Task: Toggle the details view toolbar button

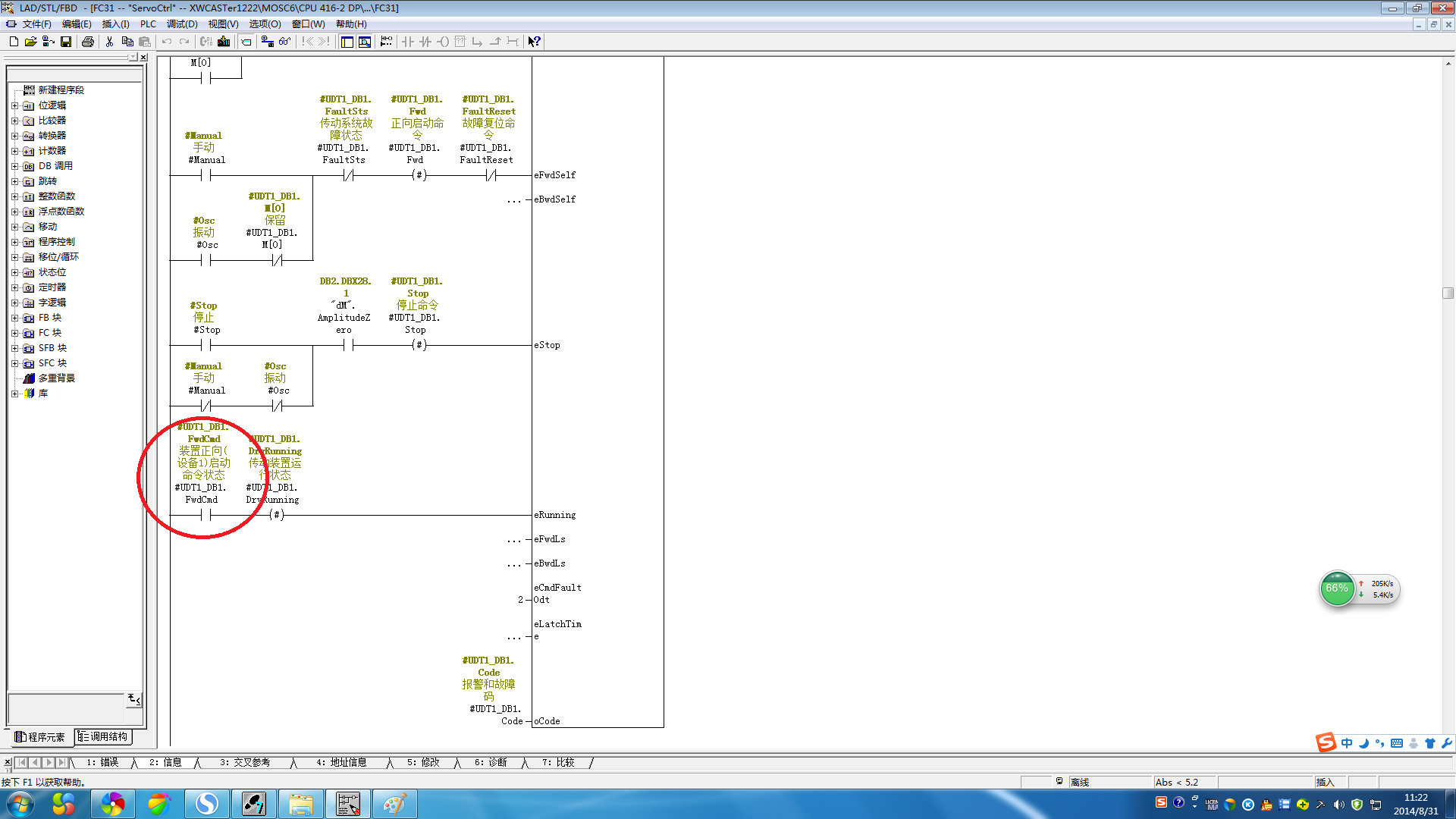Action: coord(365,42)
